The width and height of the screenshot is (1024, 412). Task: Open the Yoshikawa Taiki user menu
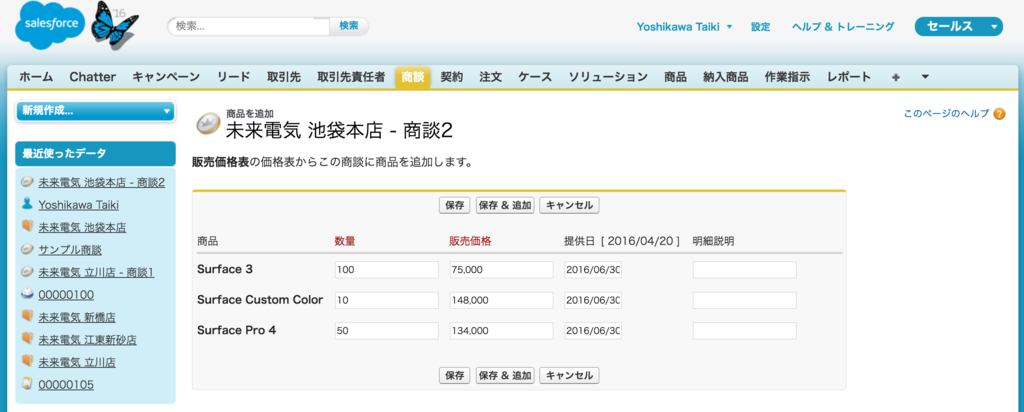[684, 27]
